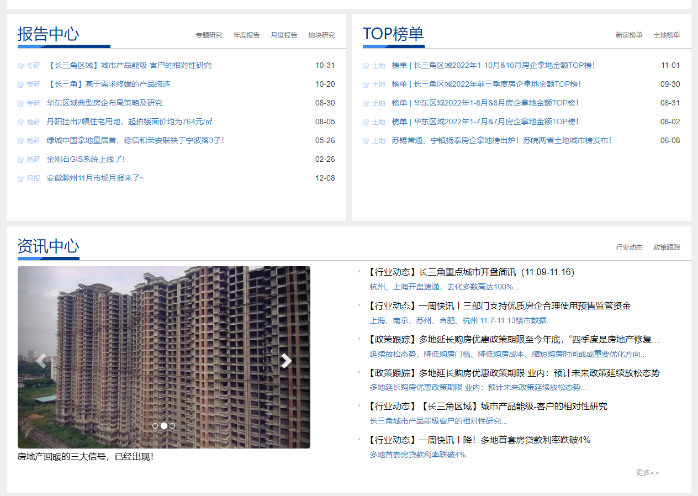Open the 华东区域2022年1-8月 TOP榜 link

[x=485, y=103]
